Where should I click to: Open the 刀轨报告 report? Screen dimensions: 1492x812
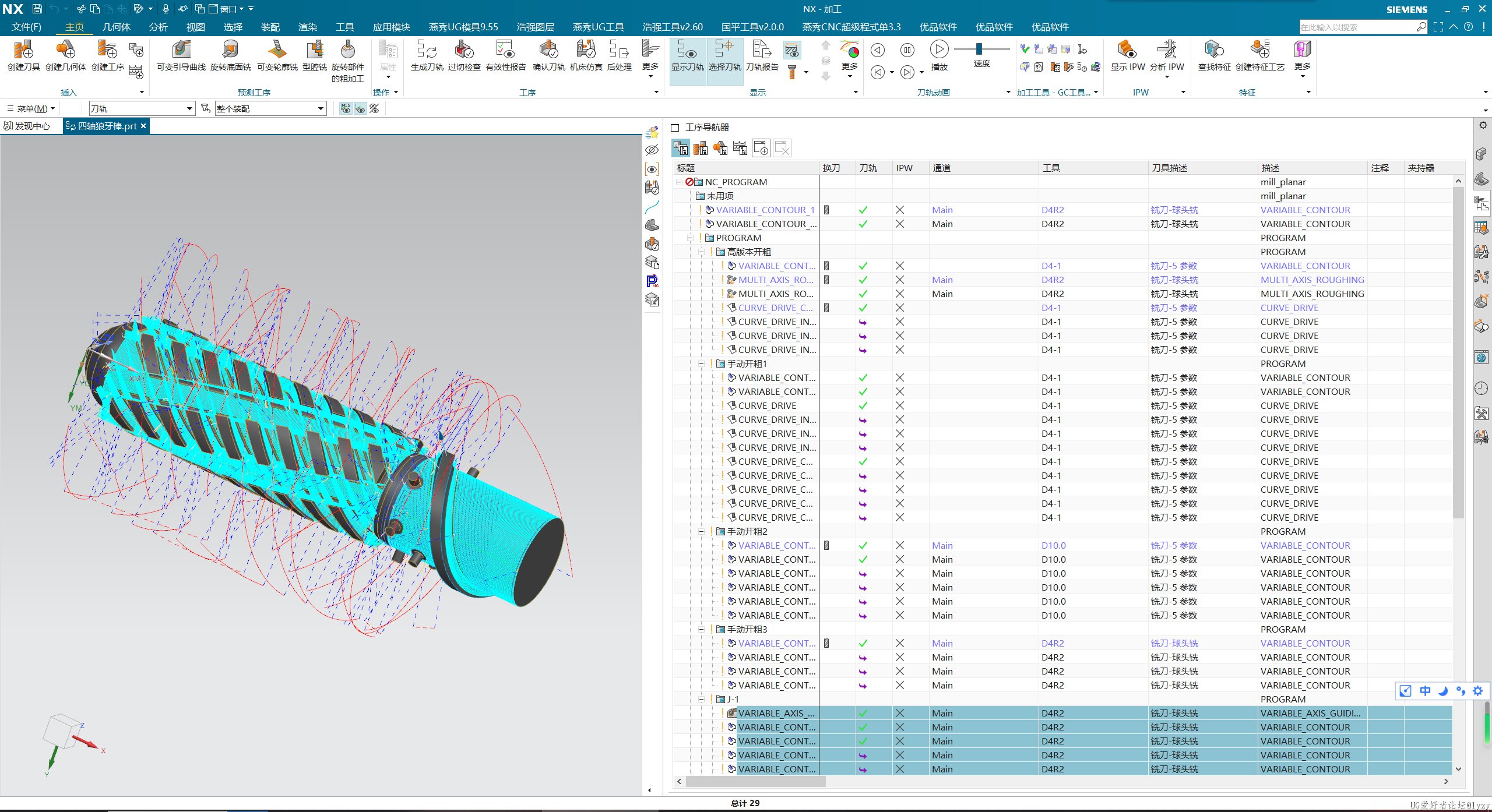click(x=762, y=55)
